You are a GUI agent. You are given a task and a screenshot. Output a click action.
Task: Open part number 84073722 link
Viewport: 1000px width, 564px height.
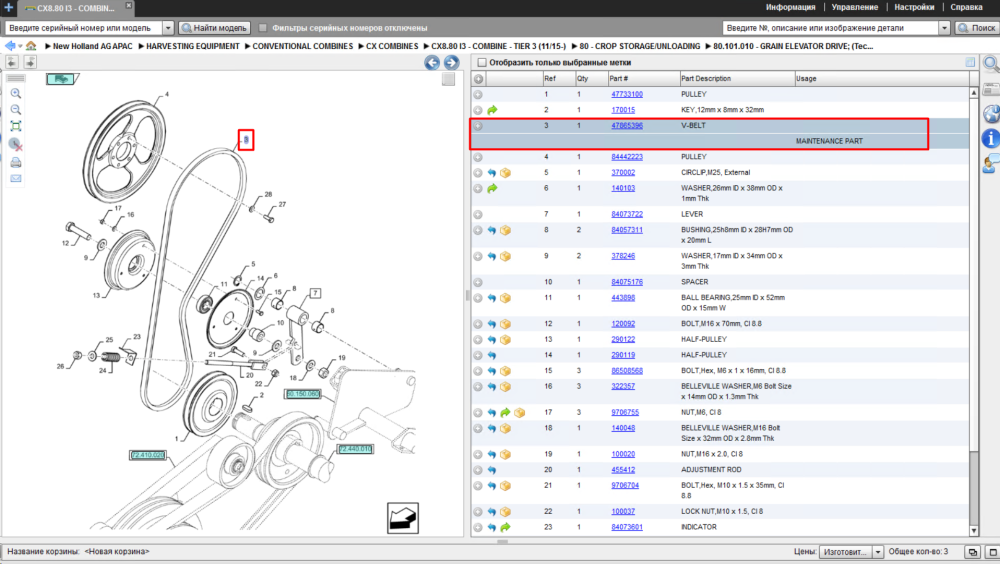pos(627,214)
